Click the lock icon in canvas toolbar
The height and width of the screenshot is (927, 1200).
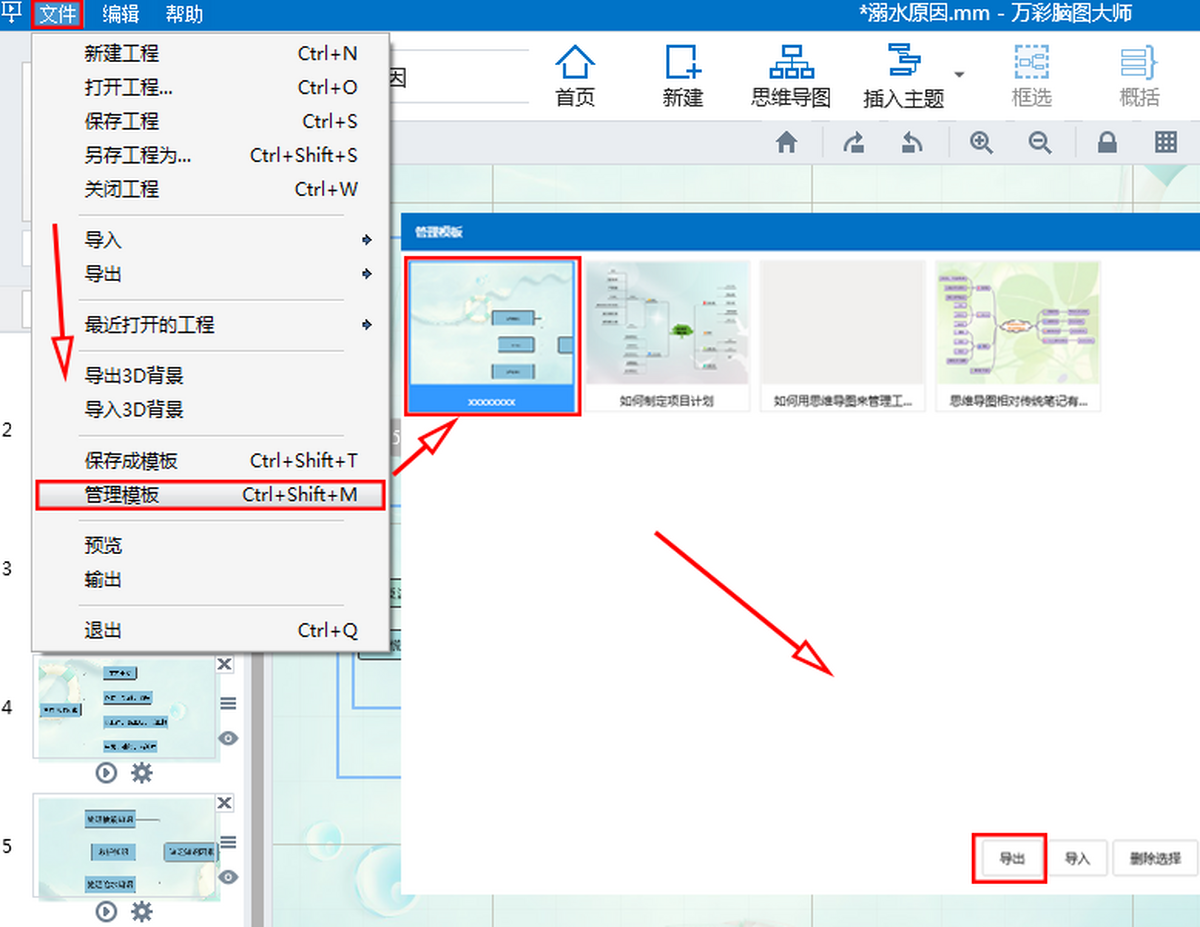coord(1107,143)
